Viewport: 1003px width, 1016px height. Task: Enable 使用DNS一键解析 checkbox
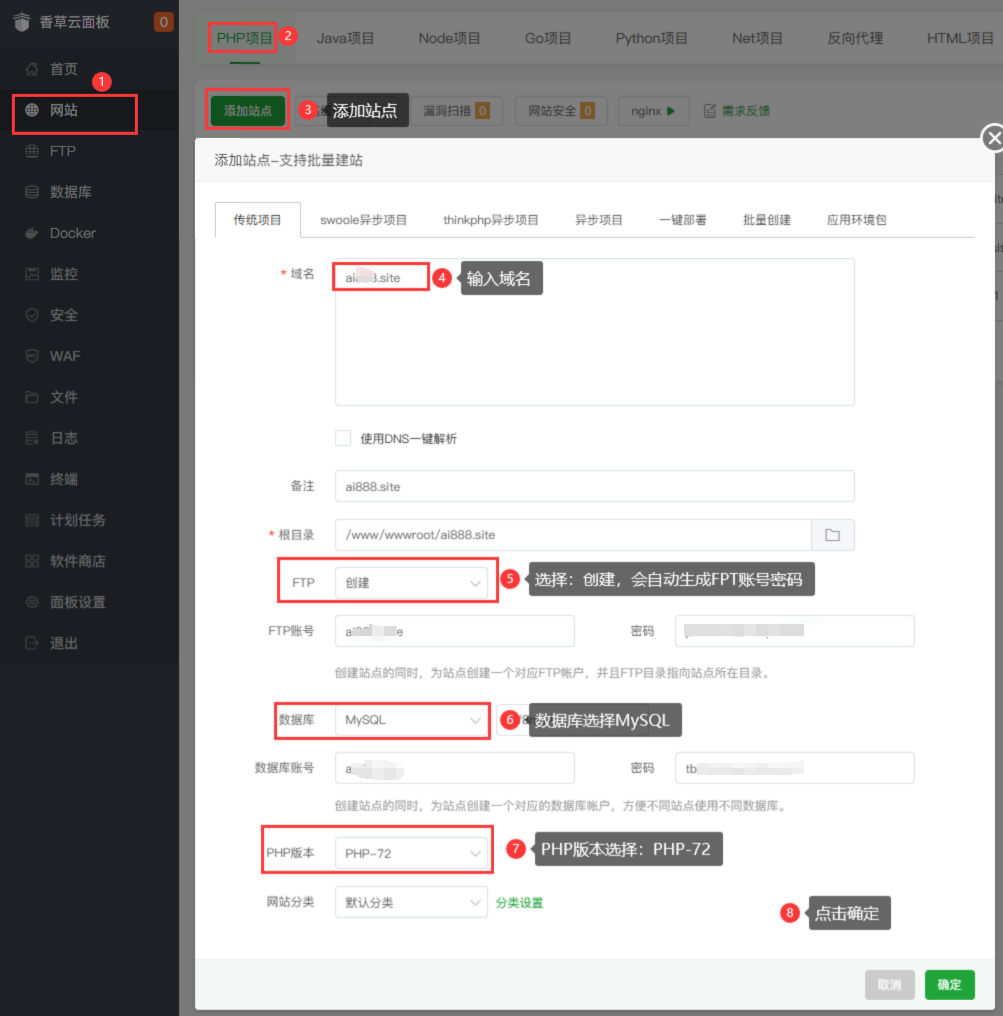(x=343, y=438)
